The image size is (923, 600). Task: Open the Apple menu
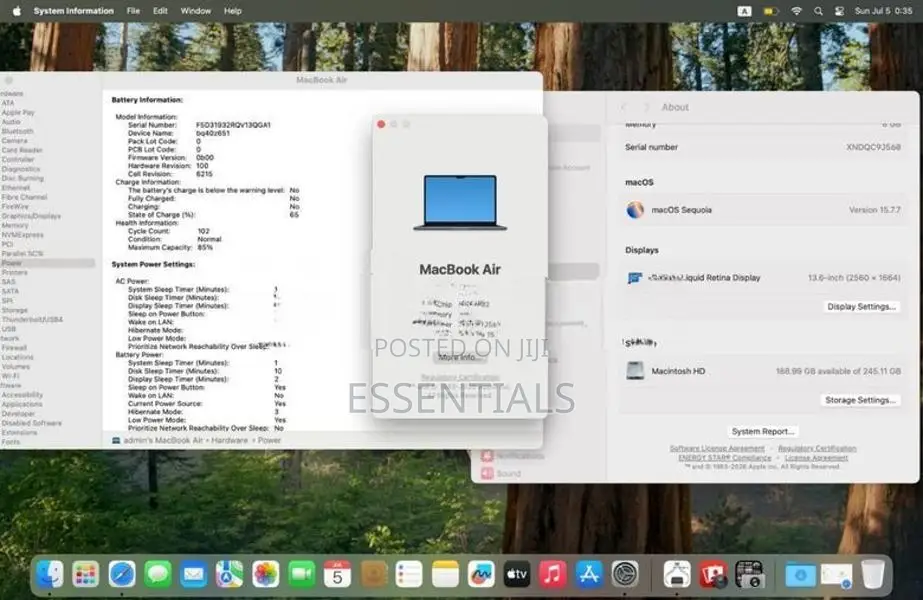16,11
